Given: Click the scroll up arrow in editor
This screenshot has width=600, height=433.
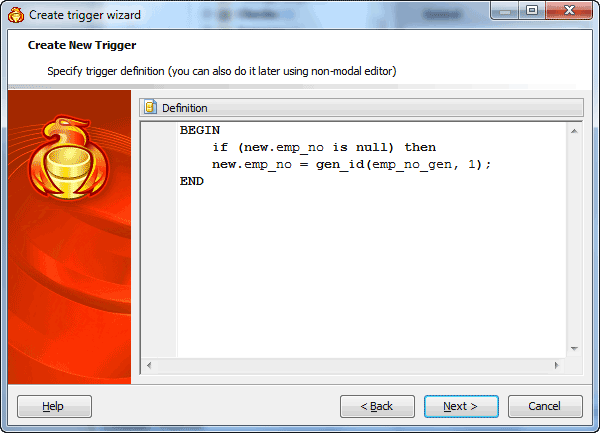Looking at the screenshot, I should click(x=574, y=131).
